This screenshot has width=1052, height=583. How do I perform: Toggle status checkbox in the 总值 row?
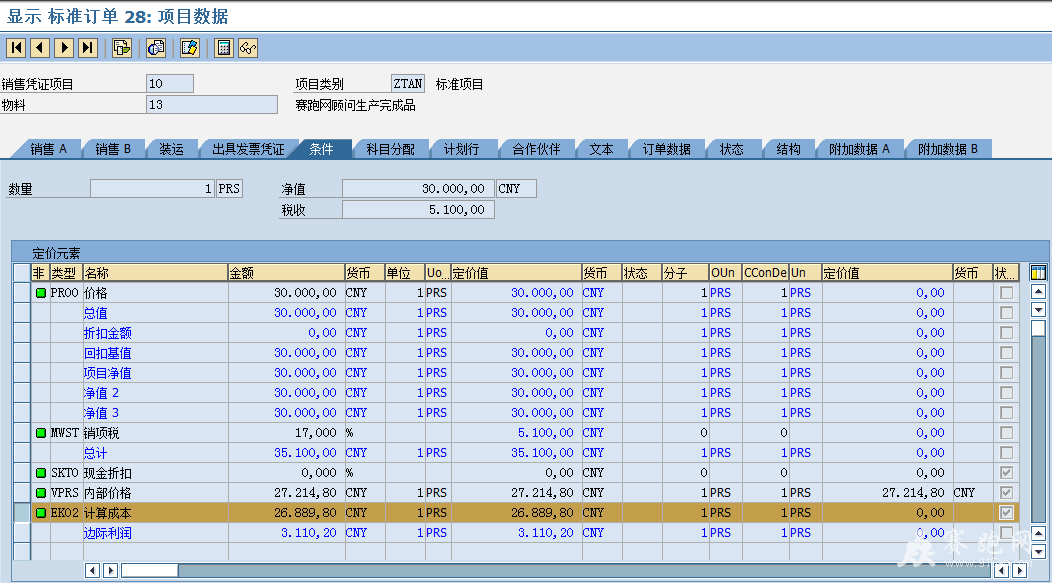coord(1006,313)
